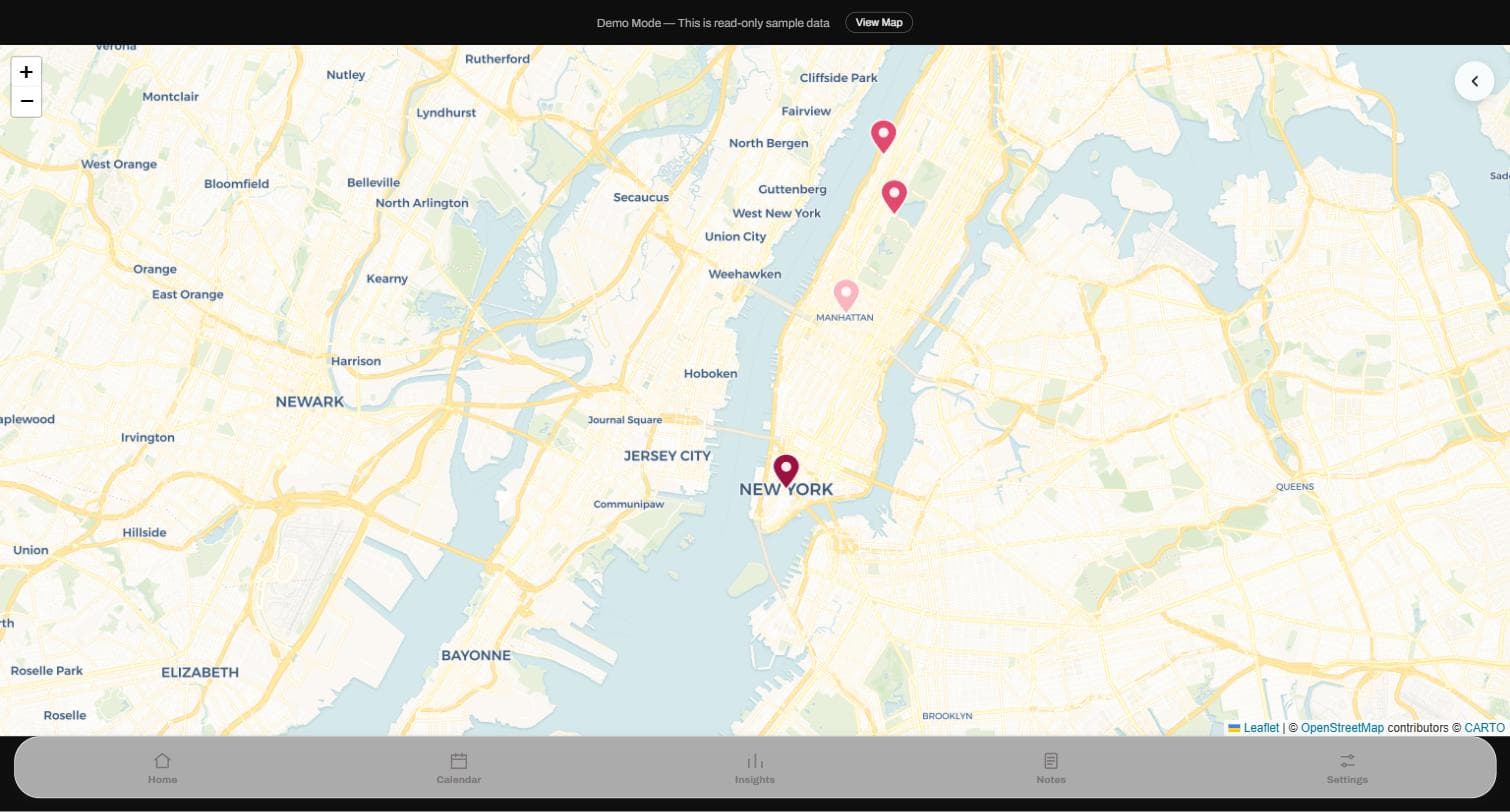Click the Cliffside Park map label
The width and height of the screenshot is (1510, 812).
pos(839,78)
